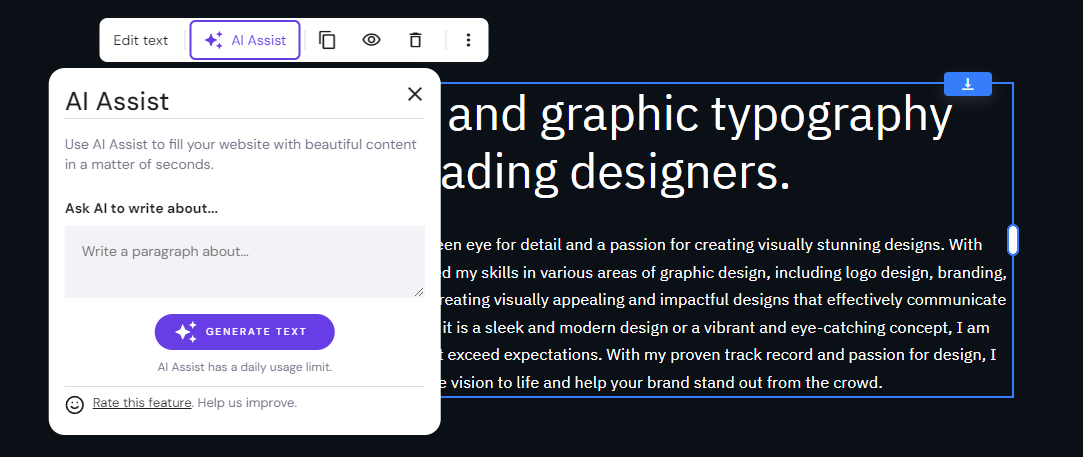Click the sparkle icon in AI Assist button
Viewport: 1083px width, 457px height.
coord(213,40)
